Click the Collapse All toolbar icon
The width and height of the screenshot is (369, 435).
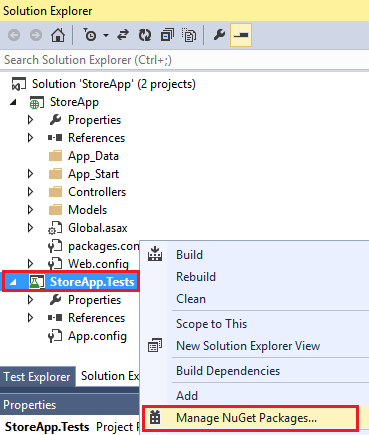click(x=167, y=35)
